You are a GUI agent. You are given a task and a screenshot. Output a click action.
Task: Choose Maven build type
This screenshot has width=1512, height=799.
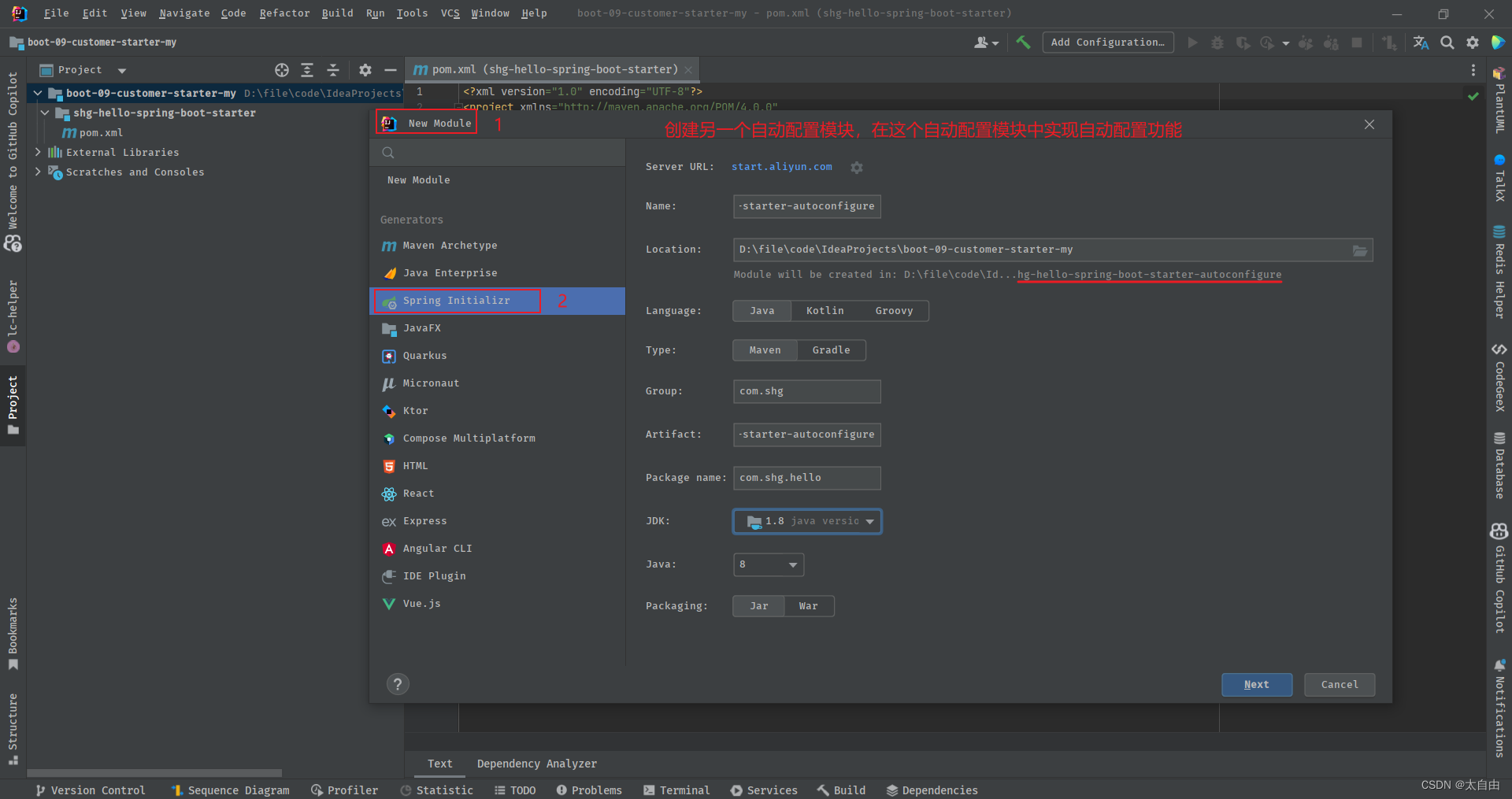point(765,350)
